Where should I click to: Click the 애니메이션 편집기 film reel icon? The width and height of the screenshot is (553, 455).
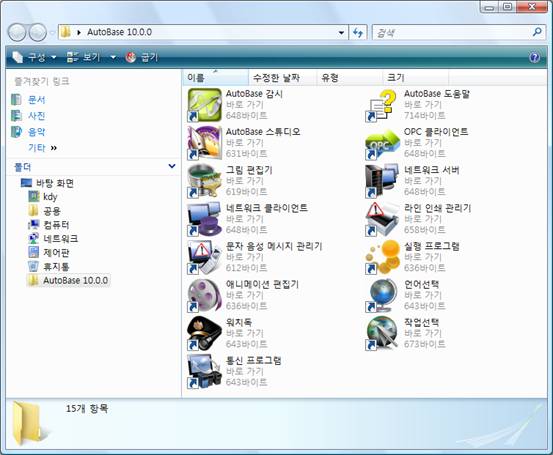click(204, 295)
